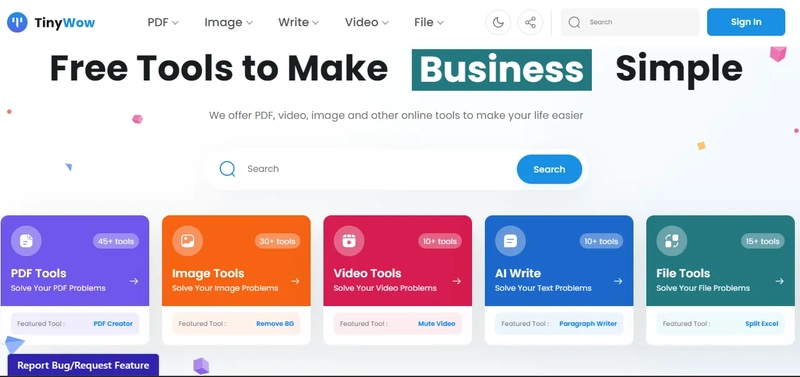Click 'Solve Your Video Problems' text

click(385, 288)
